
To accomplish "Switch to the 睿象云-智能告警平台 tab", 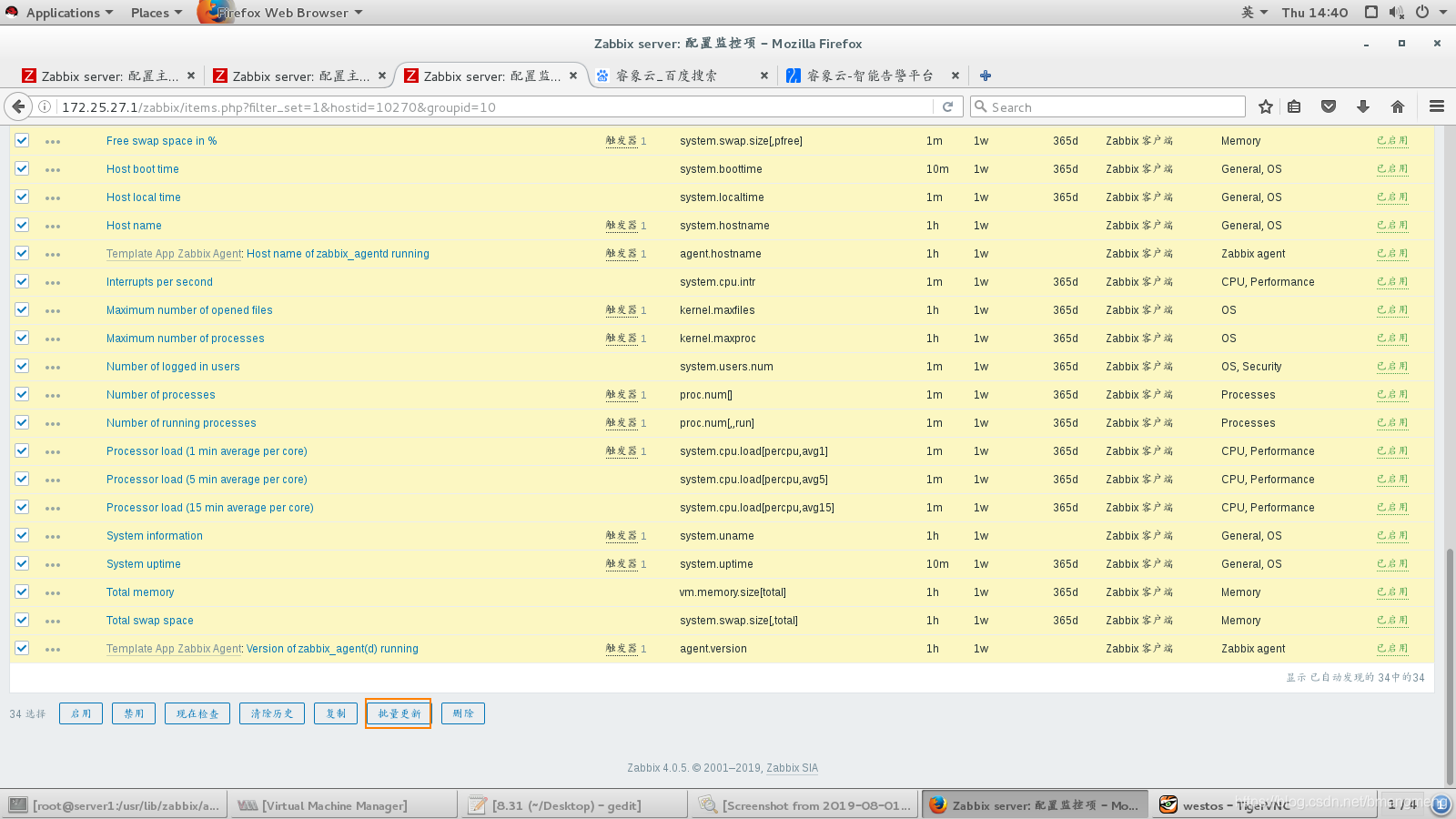I will 873,76.
